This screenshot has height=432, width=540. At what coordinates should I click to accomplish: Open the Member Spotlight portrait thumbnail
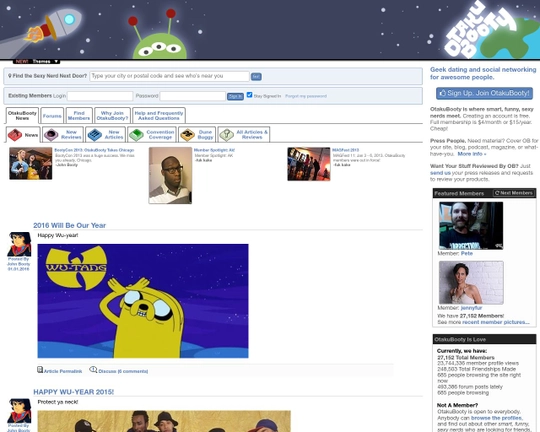point(170,175)
